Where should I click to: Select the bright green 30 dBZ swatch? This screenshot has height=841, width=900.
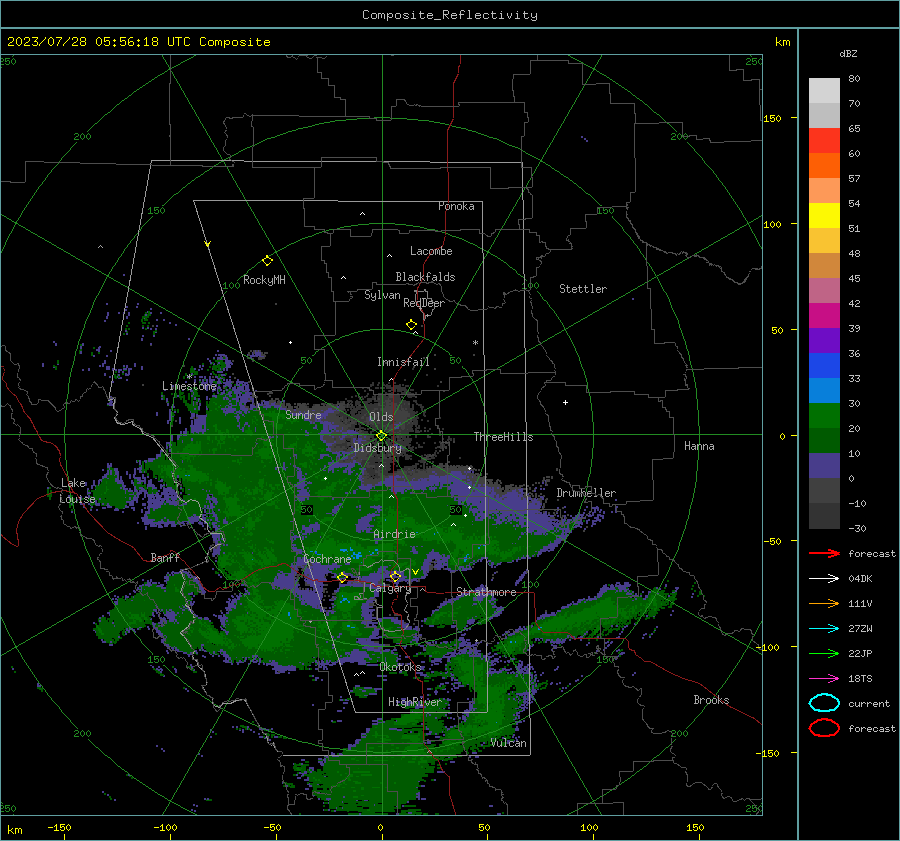(x=824, y=415)
